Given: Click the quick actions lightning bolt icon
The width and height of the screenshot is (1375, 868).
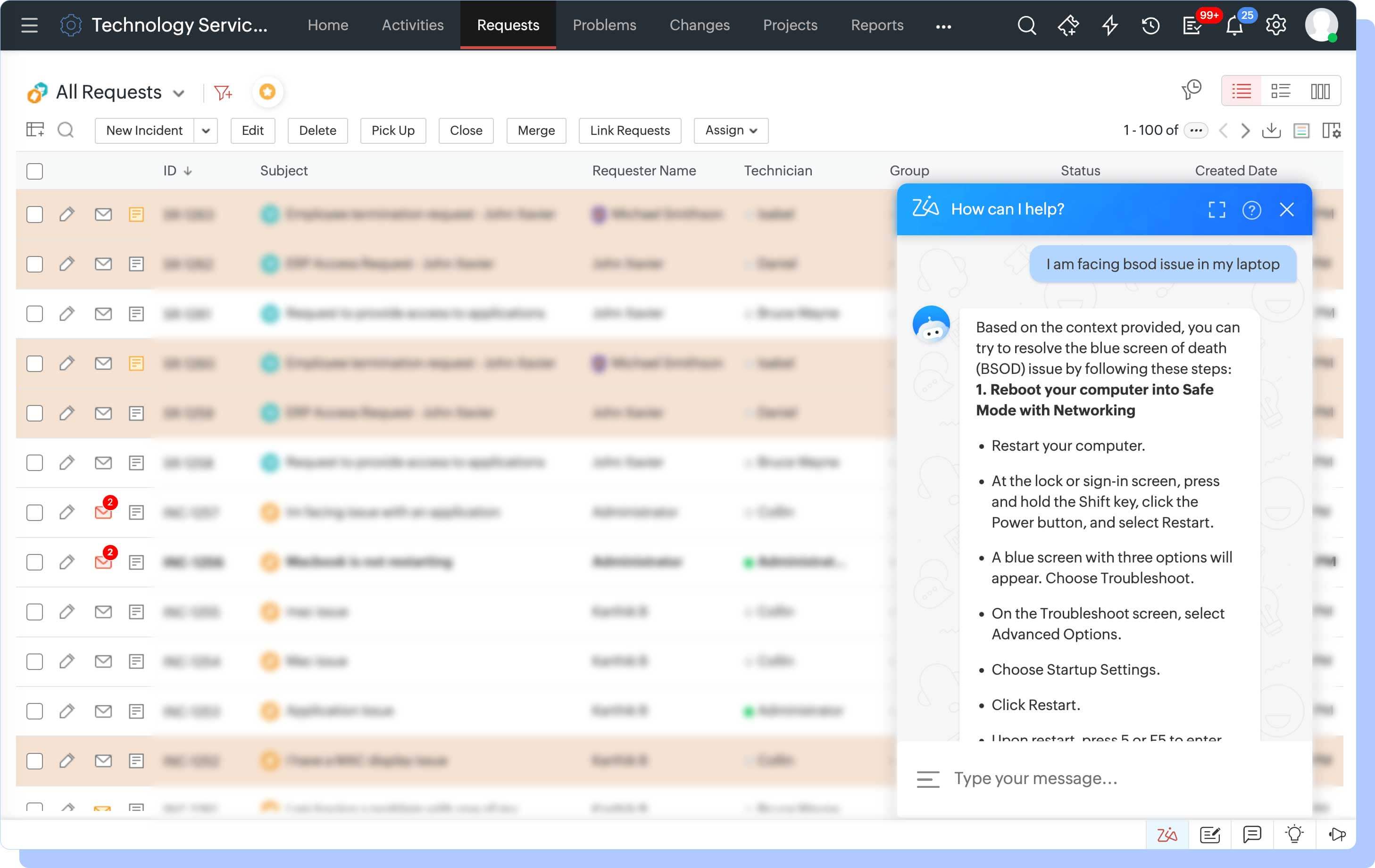Looking at the screenshot, I should [1109, 25].
